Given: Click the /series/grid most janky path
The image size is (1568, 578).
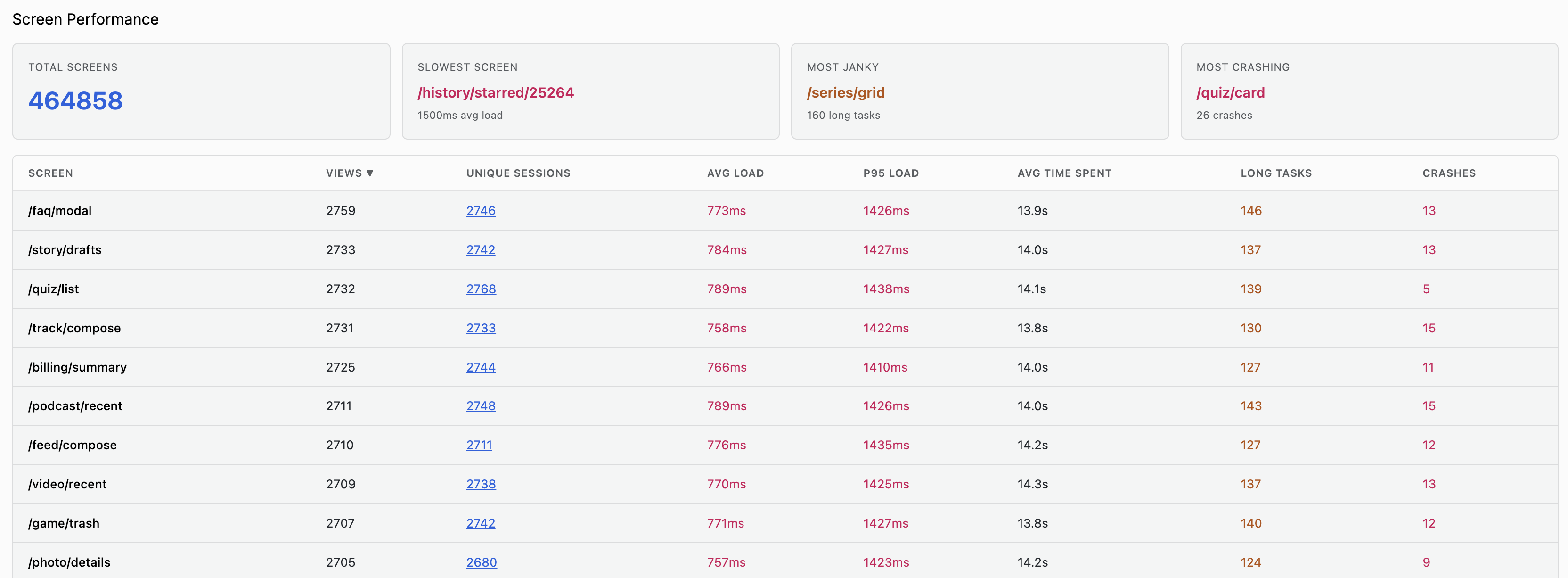Looking at the screenshot, I should pos(845,92).
